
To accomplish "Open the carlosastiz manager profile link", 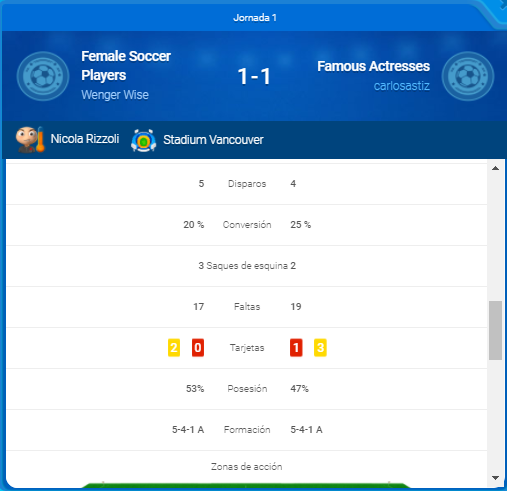I will click(402, 86).
